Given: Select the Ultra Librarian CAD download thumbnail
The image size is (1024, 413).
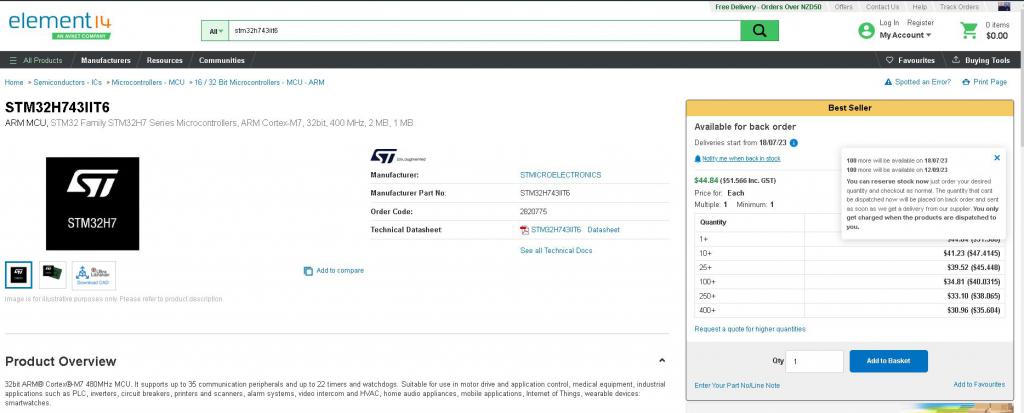Looking at the screenshot, I should point(94,275).
